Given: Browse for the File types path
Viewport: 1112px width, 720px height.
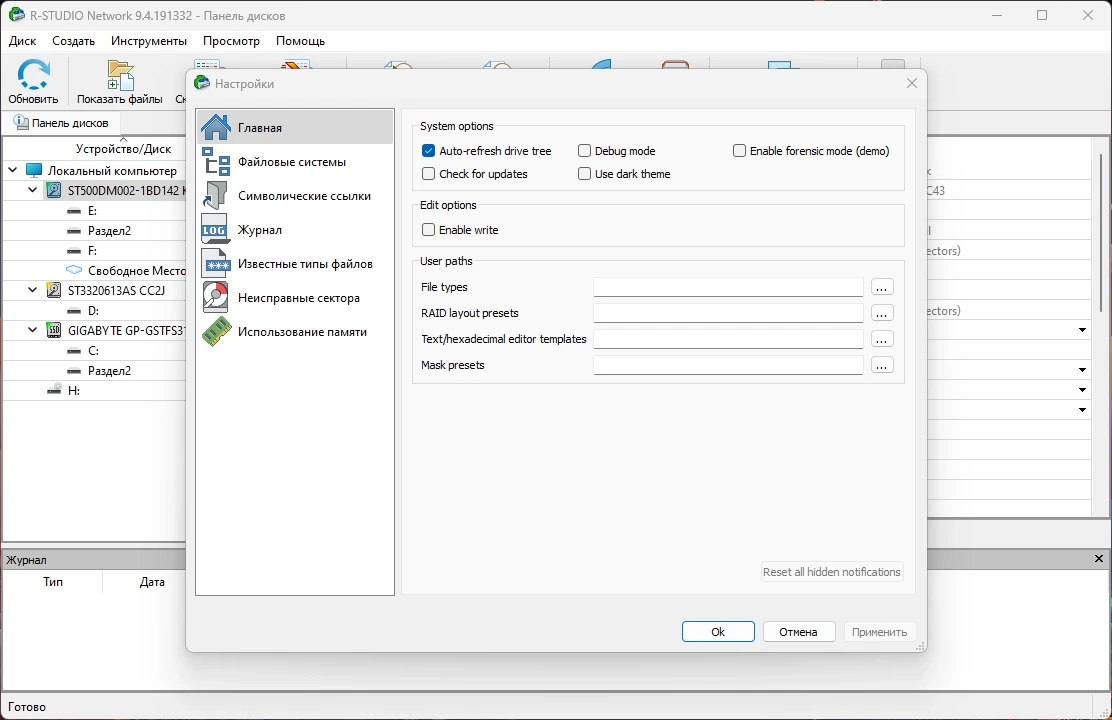Looking at the screenshot, I should click(882, 287).
